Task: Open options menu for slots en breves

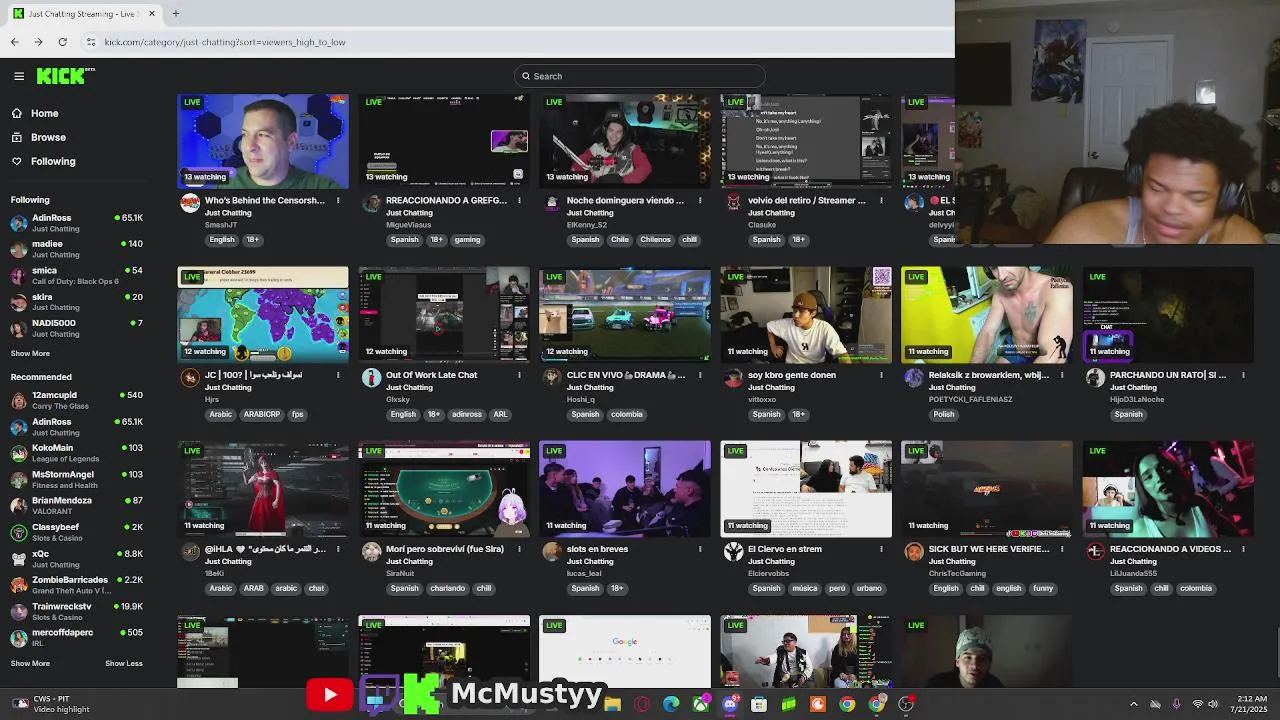Action: click(x=700, y=549)
